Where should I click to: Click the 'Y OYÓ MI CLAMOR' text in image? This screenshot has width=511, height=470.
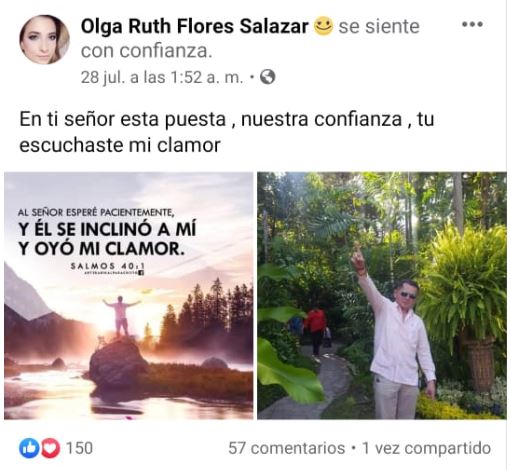click(x=102, y=248)
